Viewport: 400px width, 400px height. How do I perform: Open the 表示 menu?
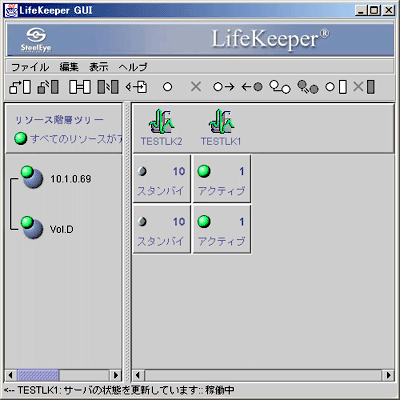pos(99,67)
